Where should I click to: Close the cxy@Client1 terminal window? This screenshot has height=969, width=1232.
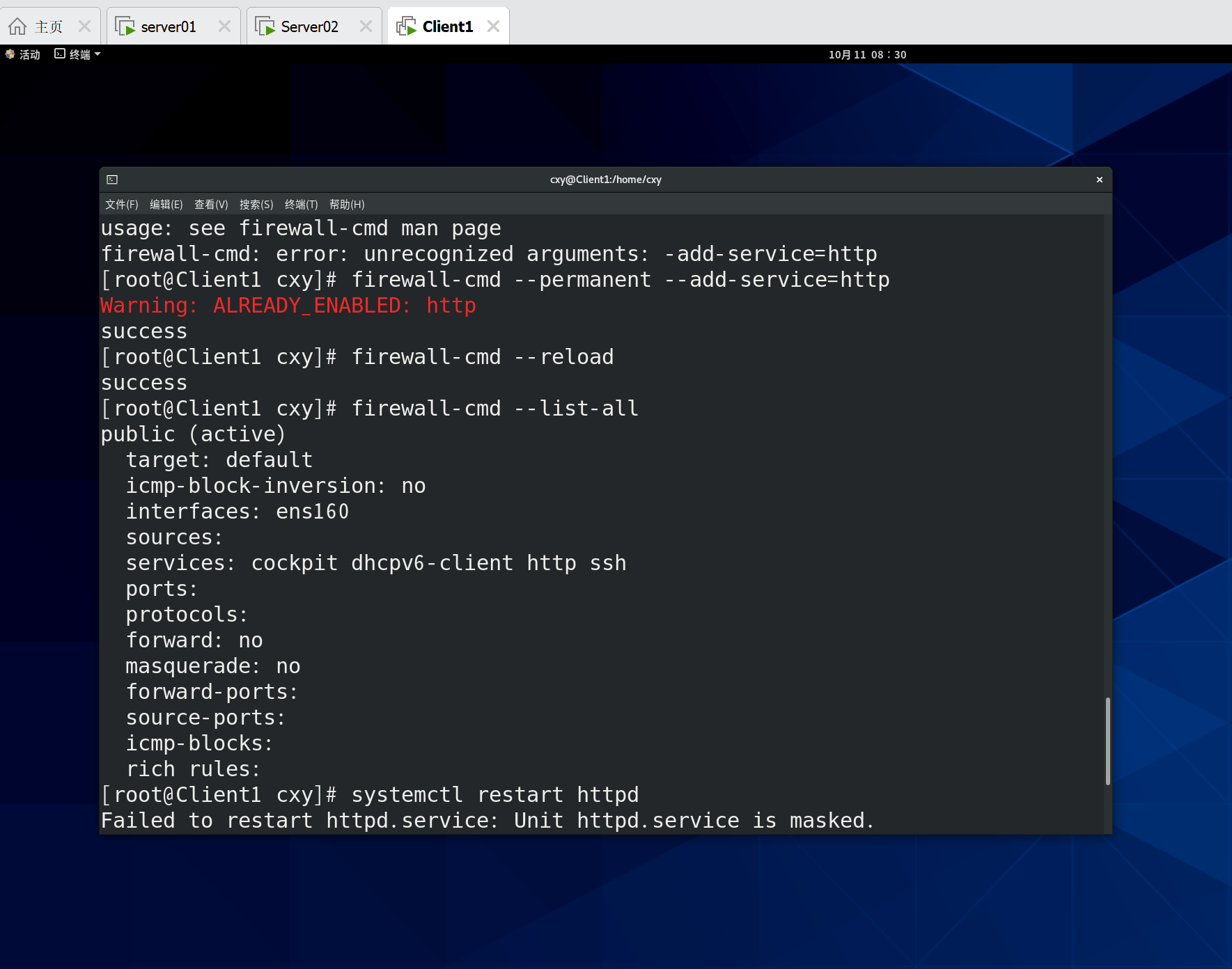[x=1100, y=180]
